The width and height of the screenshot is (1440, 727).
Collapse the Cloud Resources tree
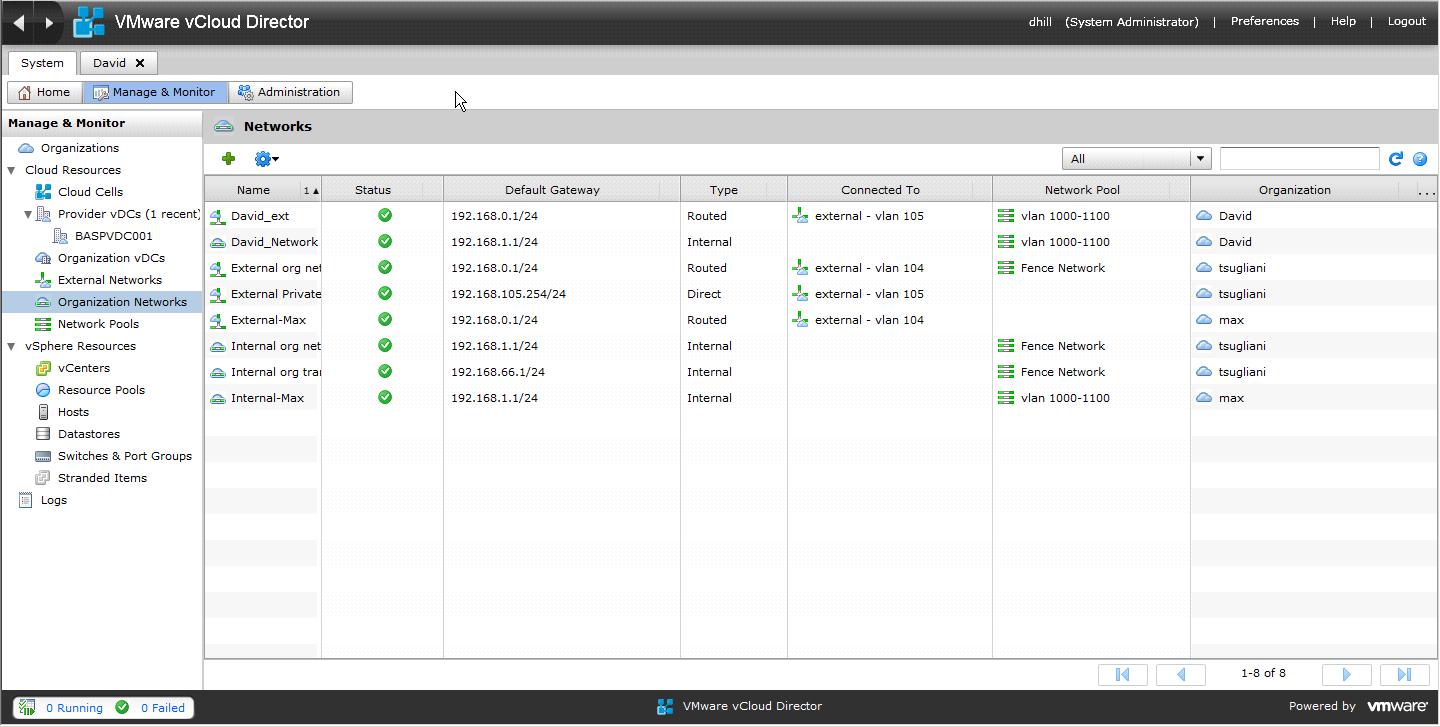point(11,170)
